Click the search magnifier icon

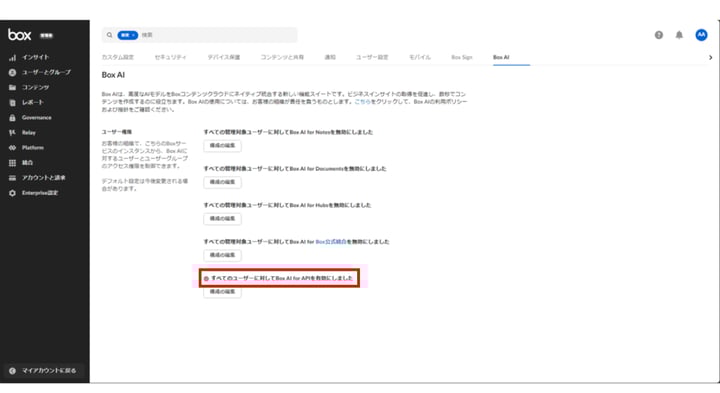coord(109,35)
